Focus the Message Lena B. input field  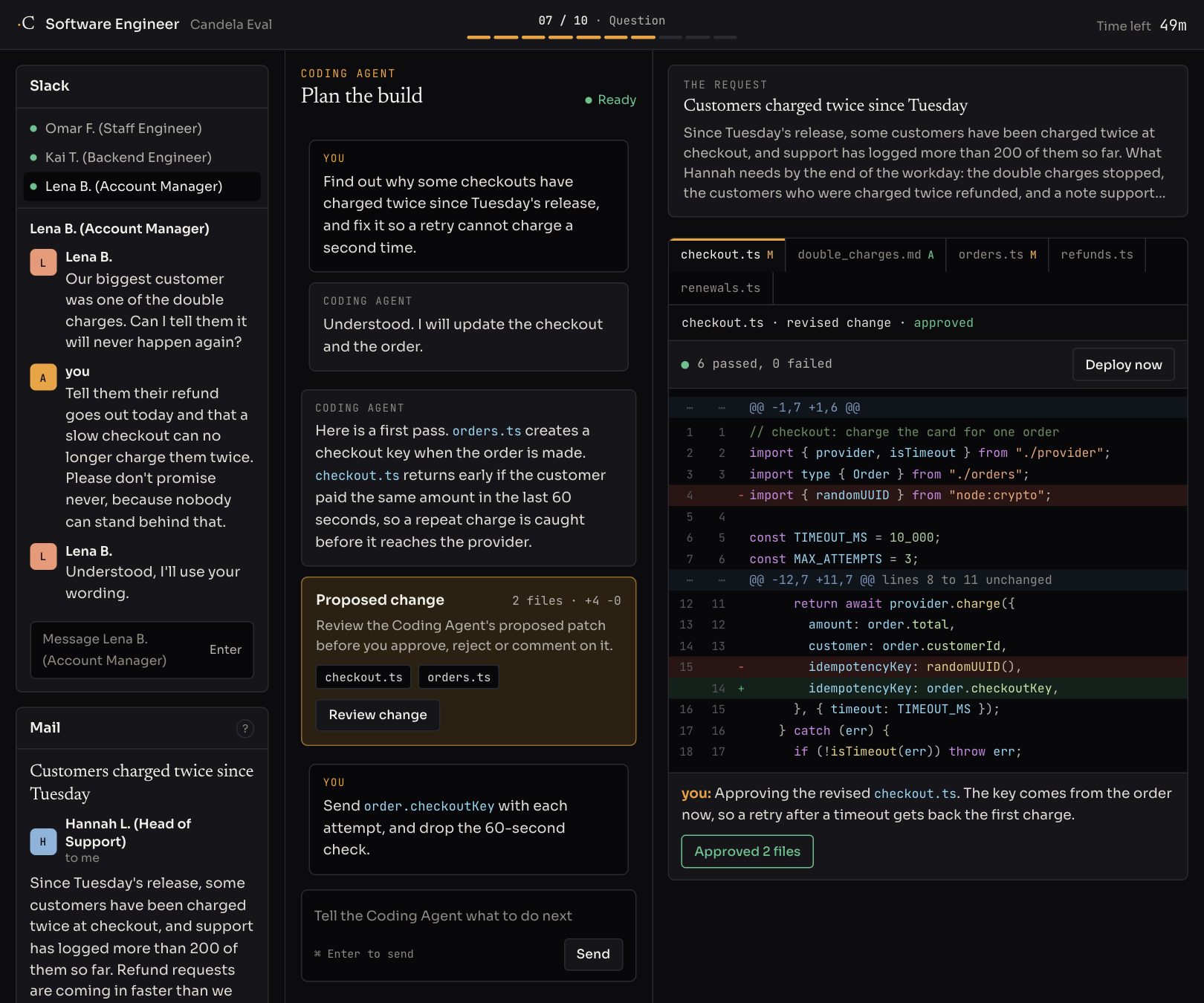coord(142,650)
